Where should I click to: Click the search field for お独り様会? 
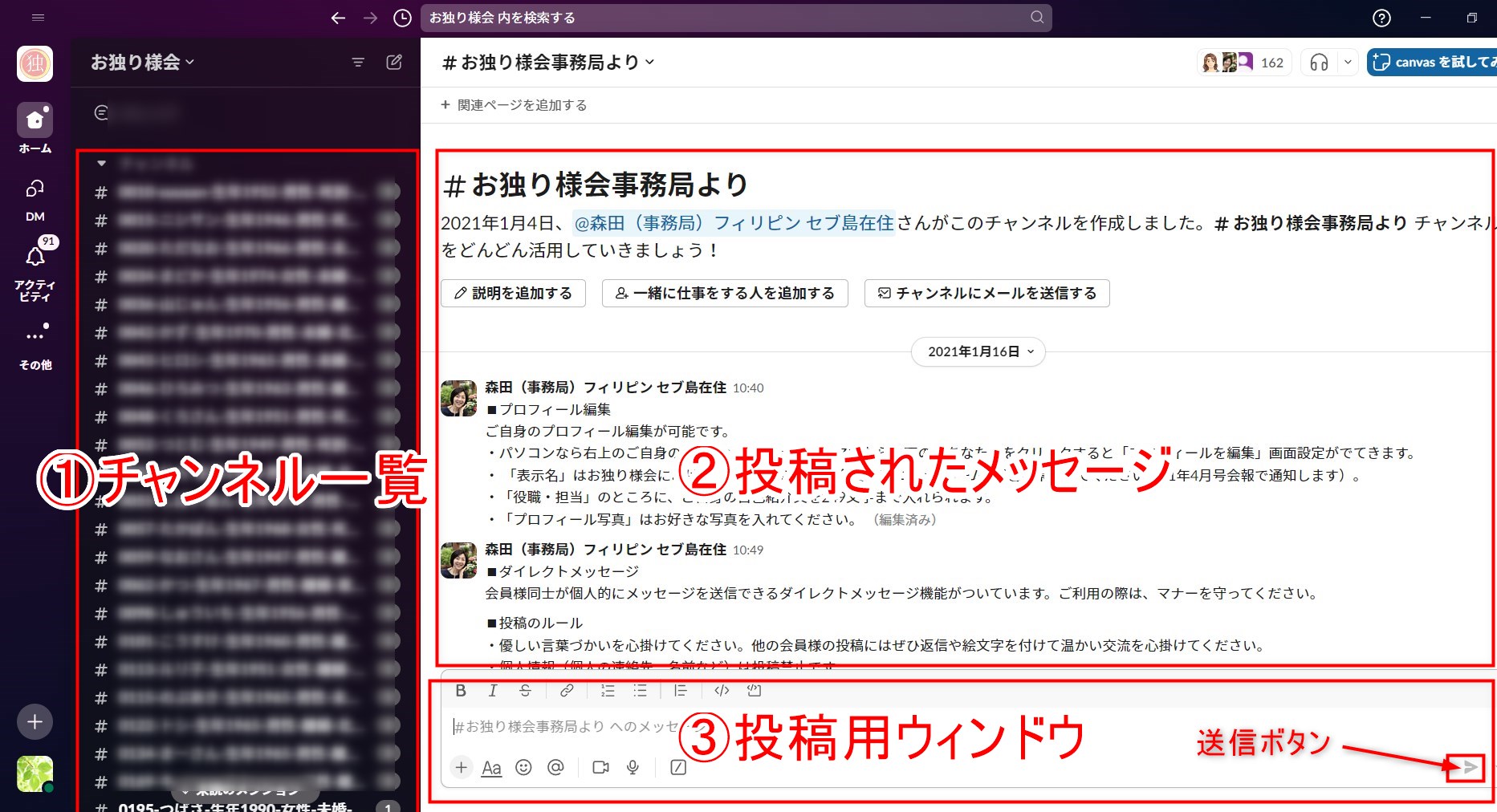point(736,18)
